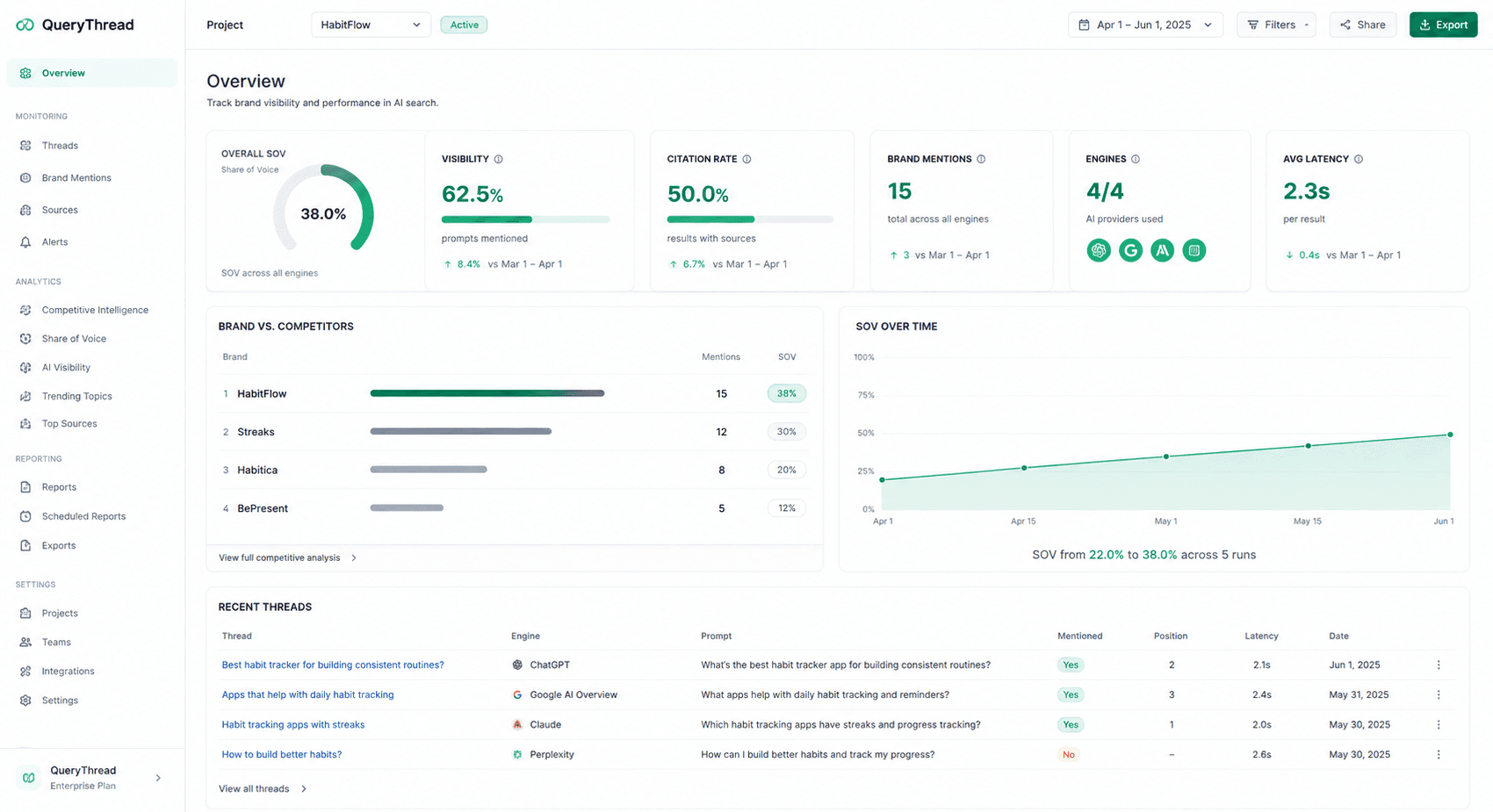Click the 'No' mentioned badge for Perplexity thread
This screenshot has width=1493, height=812.
tap(1069, 755)
